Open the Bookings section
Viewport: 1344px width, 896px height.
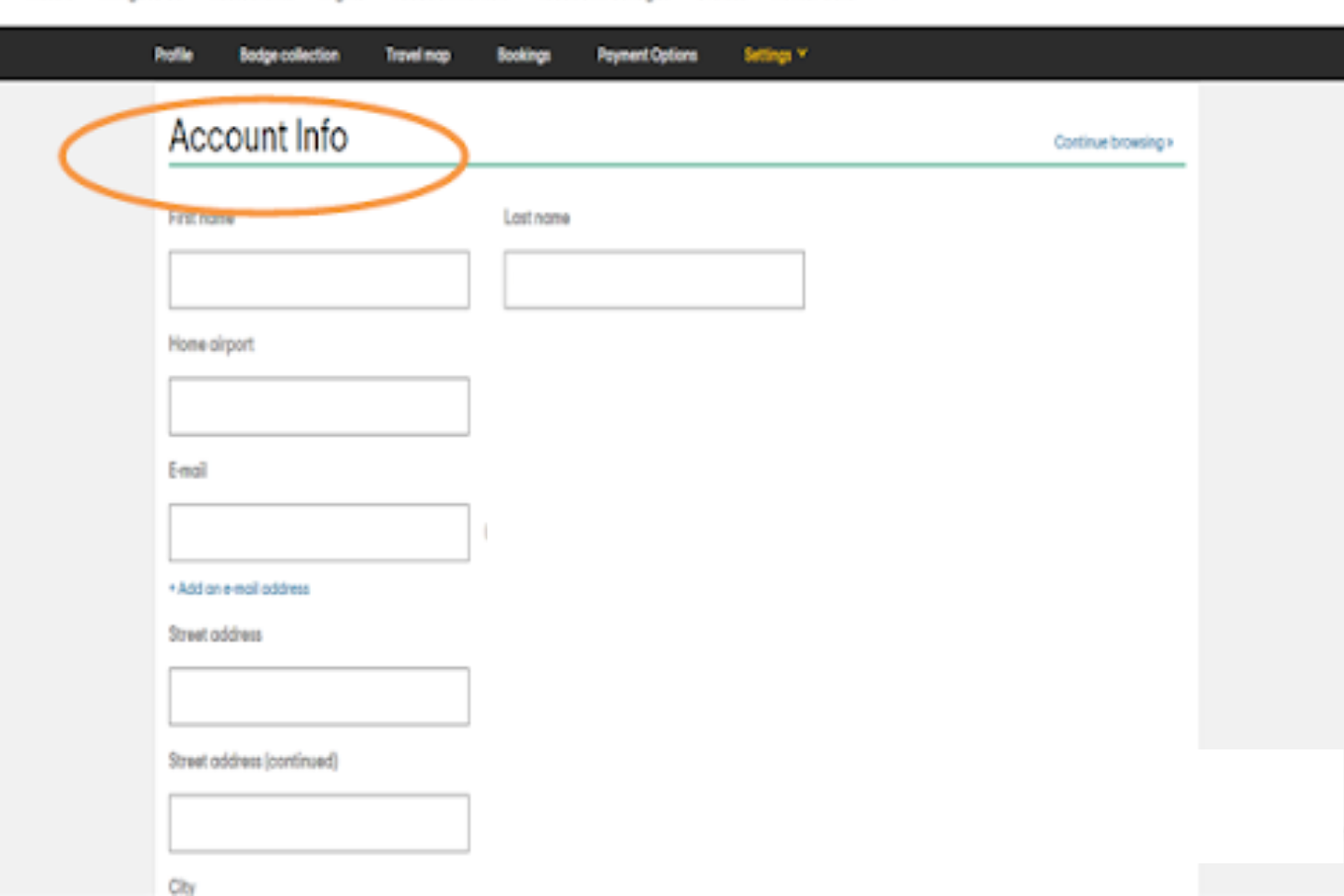[x=524, y=55]
